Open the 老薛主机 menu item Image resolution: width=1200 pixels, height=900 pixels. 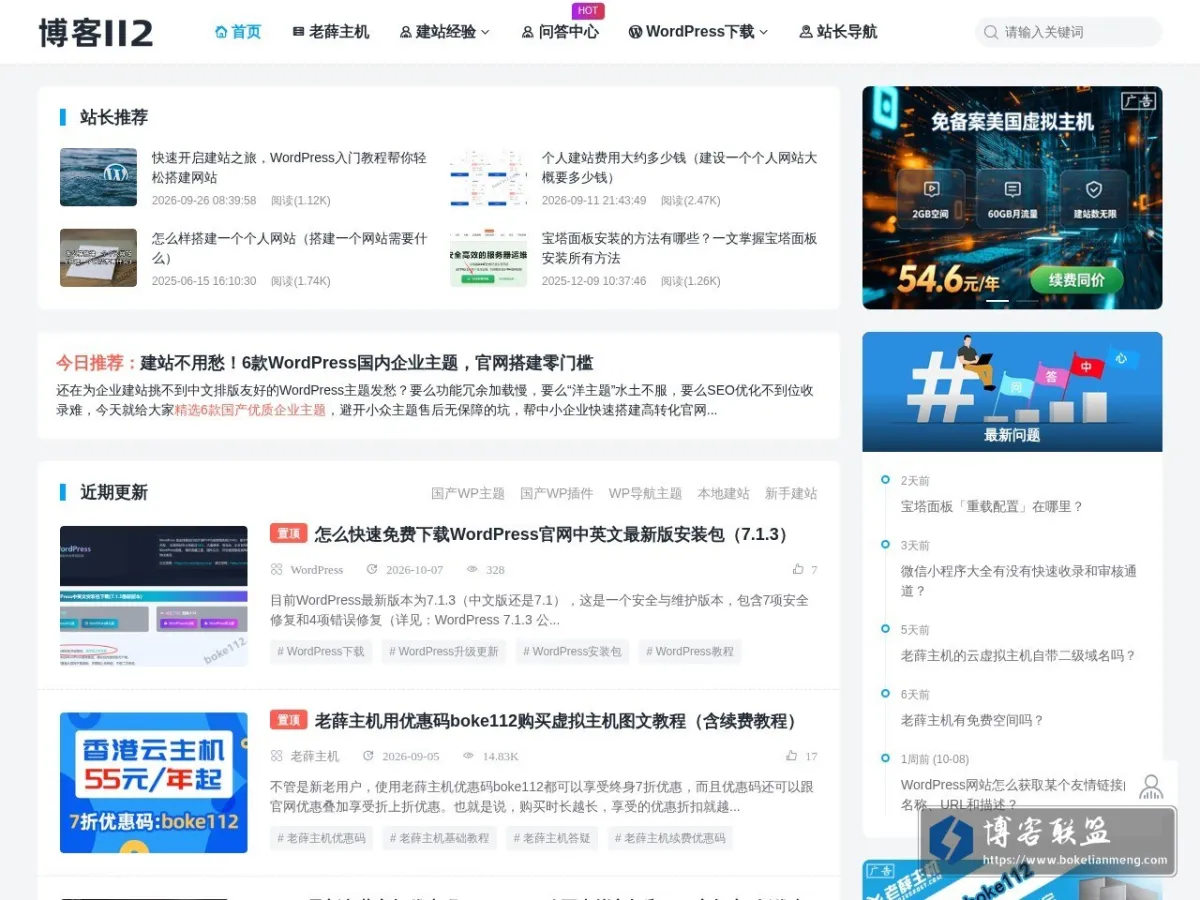[330, 32]
